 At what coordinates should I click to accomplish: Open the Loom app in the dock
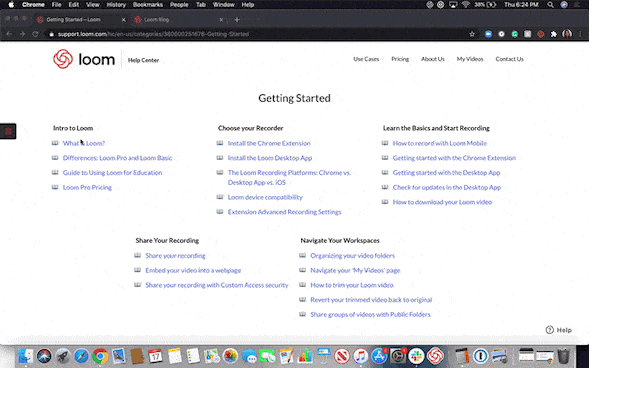pyautogui.click(x=435, y=356)
